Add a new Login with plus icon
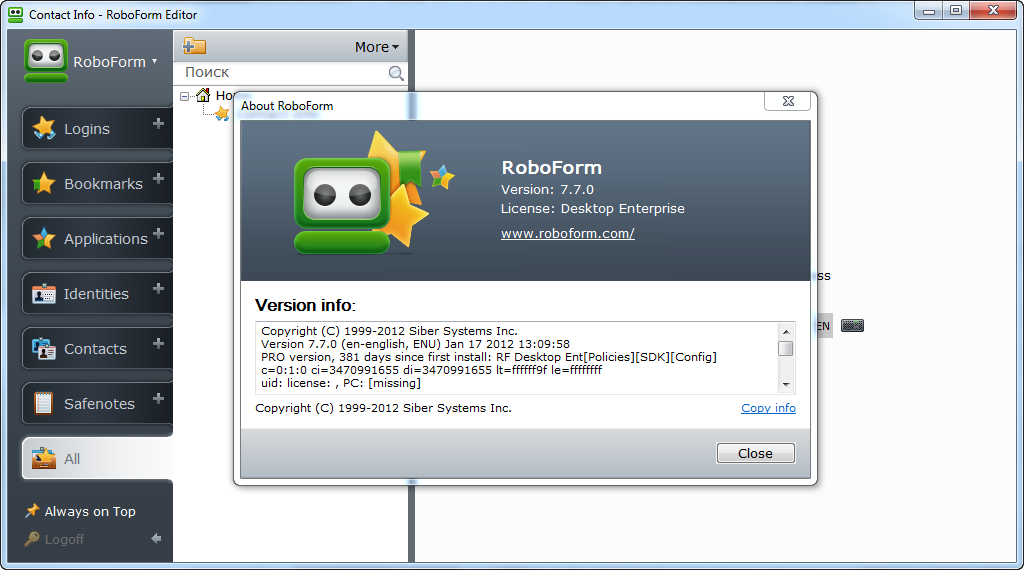Screen dimensions: 1024x570 (158, 123)
